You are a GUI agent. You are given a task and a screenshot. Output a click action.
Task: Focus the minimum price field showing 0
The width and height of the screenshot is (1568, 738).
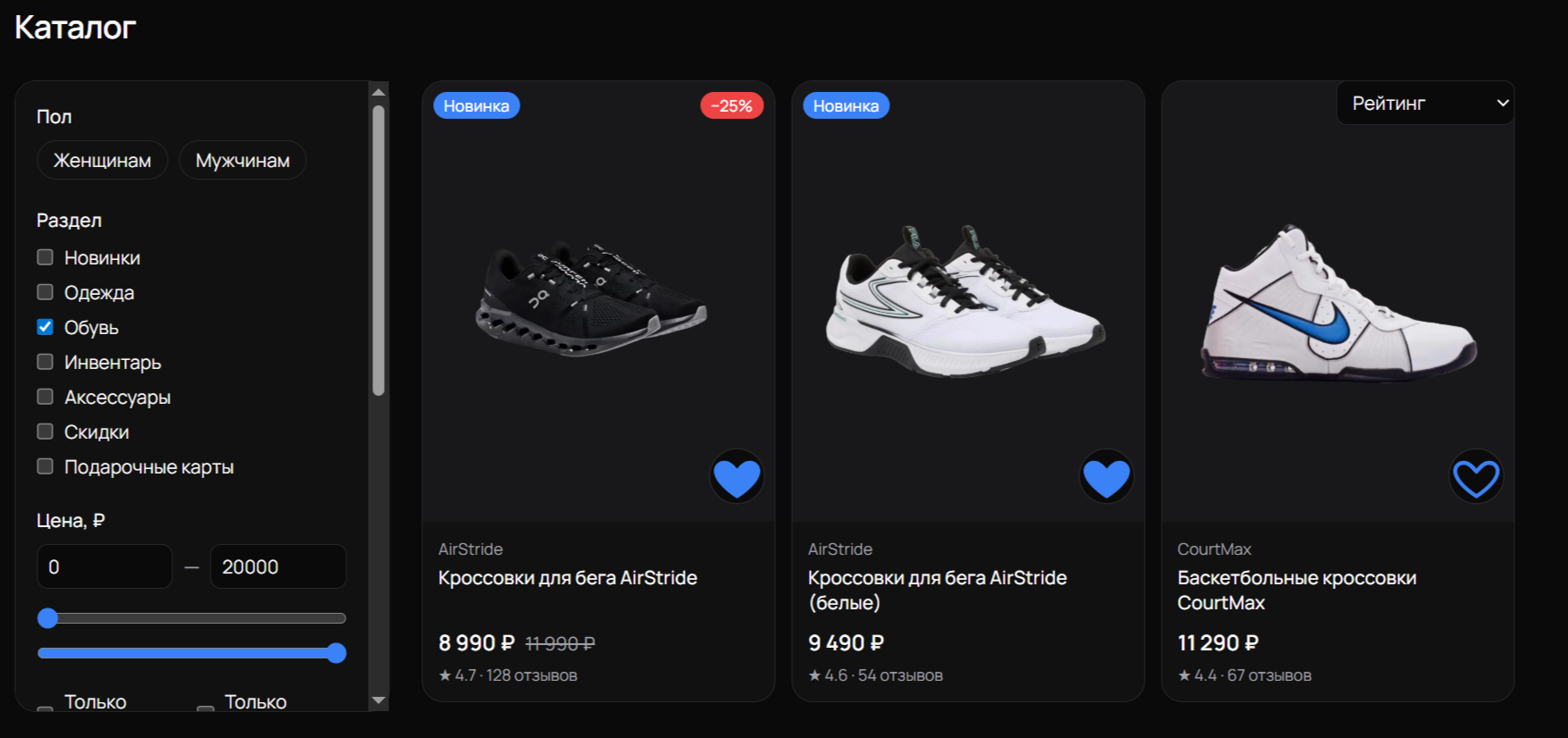104,566
